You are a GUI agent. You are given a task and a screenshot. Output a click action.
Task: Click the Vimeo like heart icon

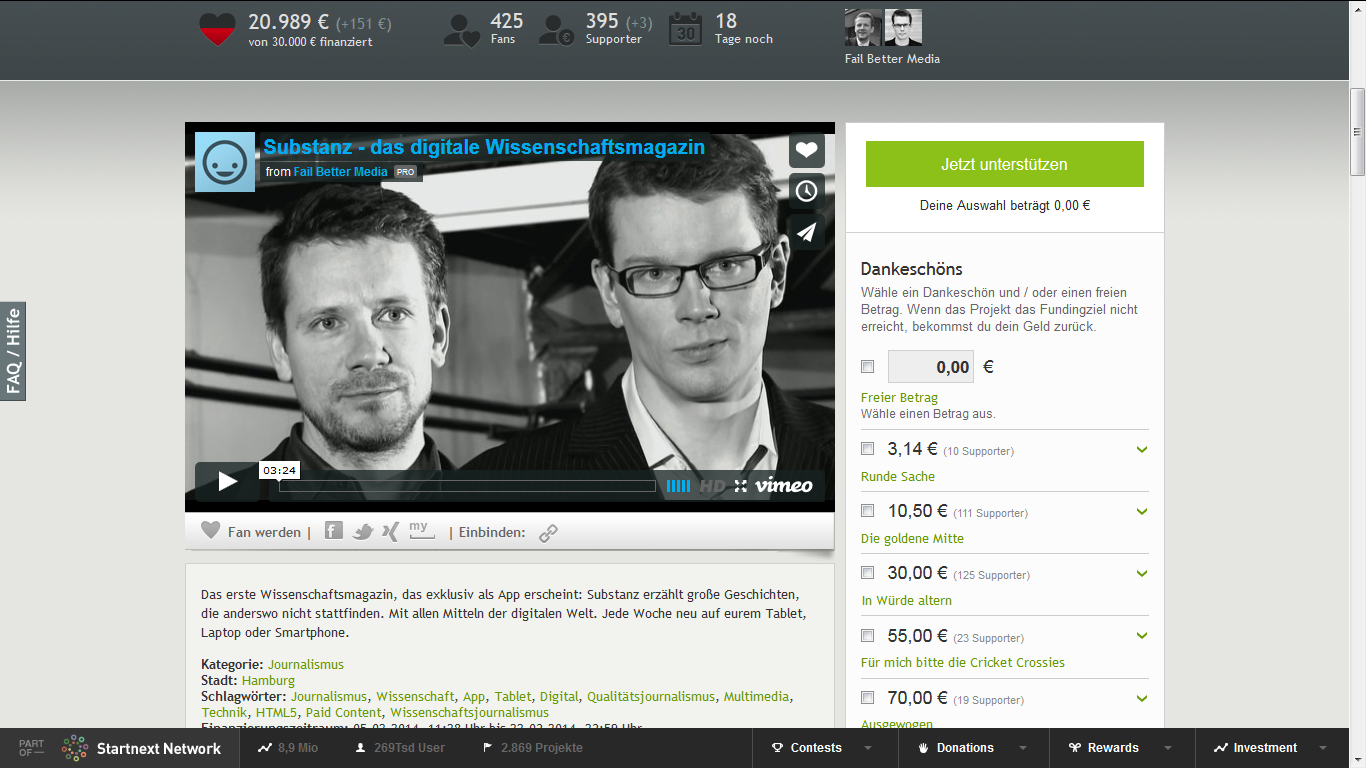point(807,151)
